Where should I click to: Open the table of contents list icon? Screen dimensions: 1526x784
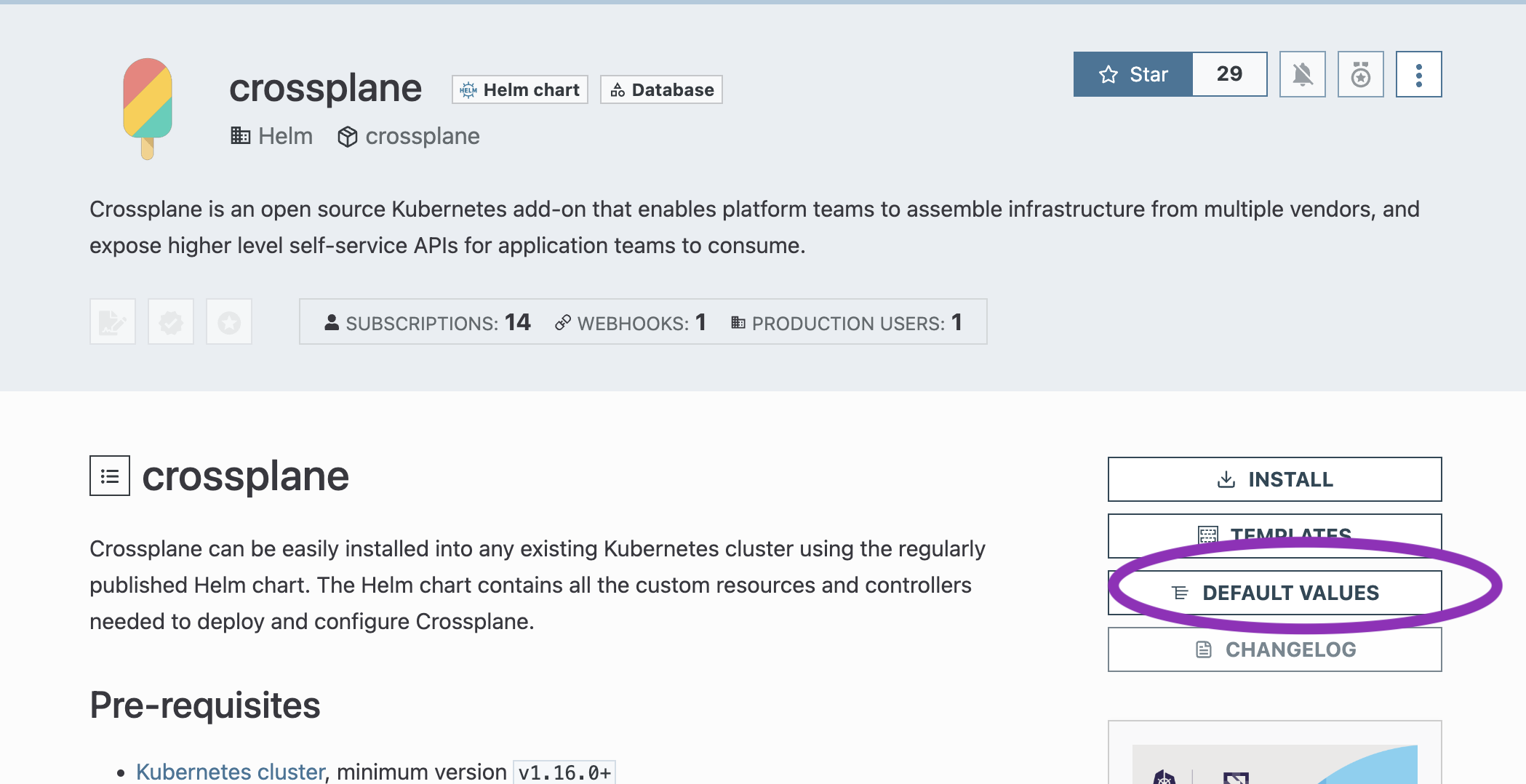pos(110,476)
